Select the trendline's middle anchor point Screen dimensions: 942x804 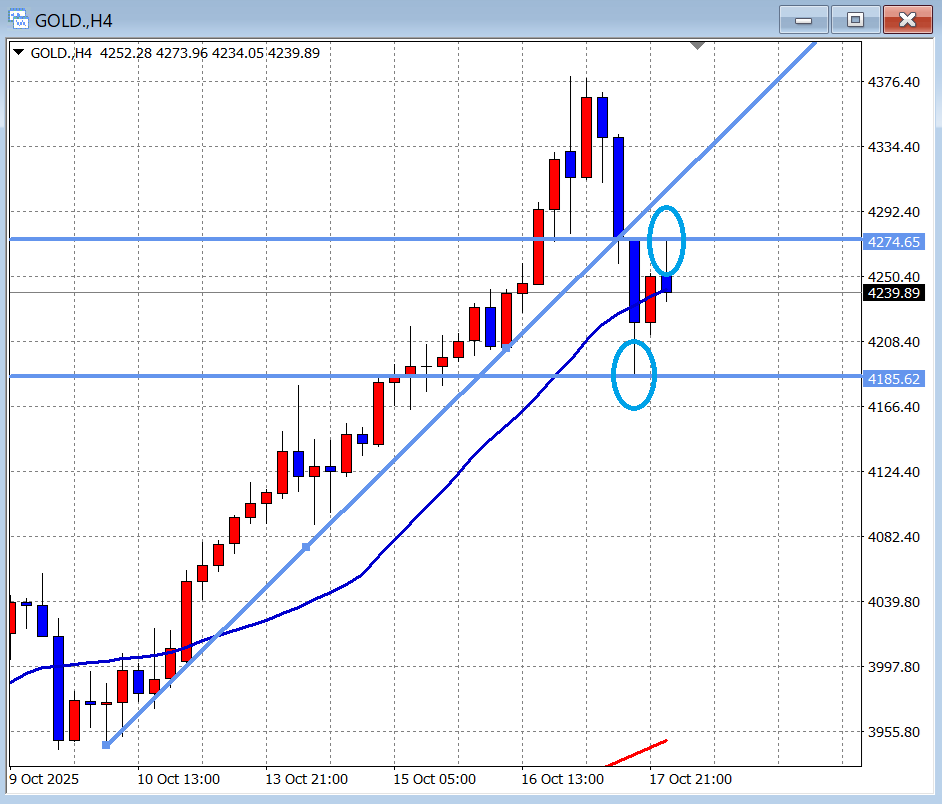coord(307,546)
